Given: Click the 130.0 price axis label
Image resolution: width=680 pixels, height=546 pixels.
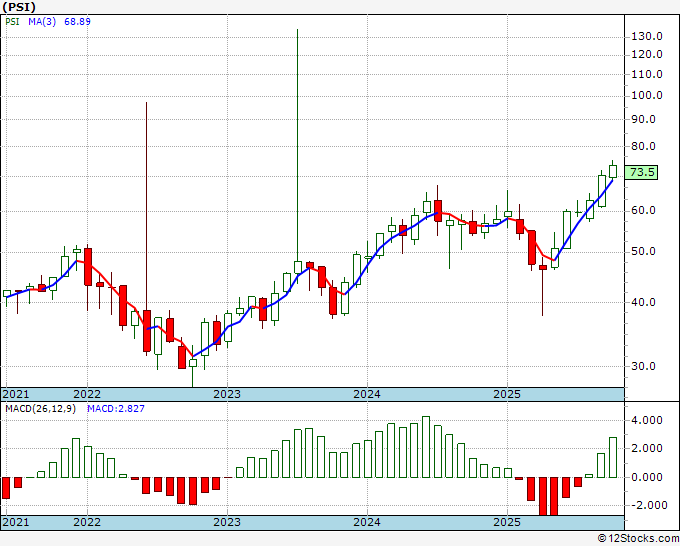Looking at the screenshot, I should pos(647,36).
